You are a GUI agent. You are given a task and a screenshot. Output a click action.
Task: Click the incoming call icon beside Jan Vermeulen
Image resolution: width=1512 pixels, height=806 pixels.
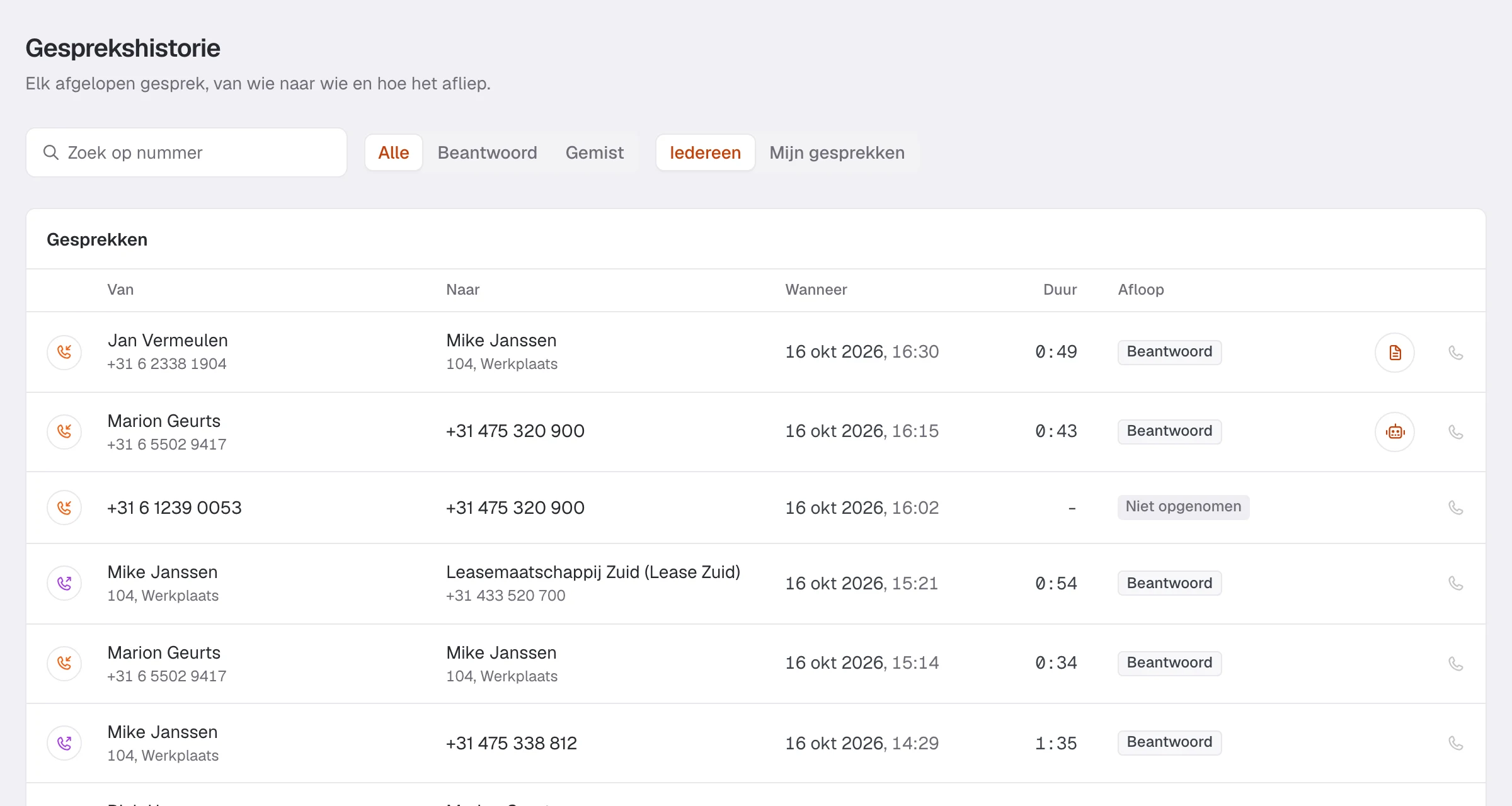pos(64,352)
